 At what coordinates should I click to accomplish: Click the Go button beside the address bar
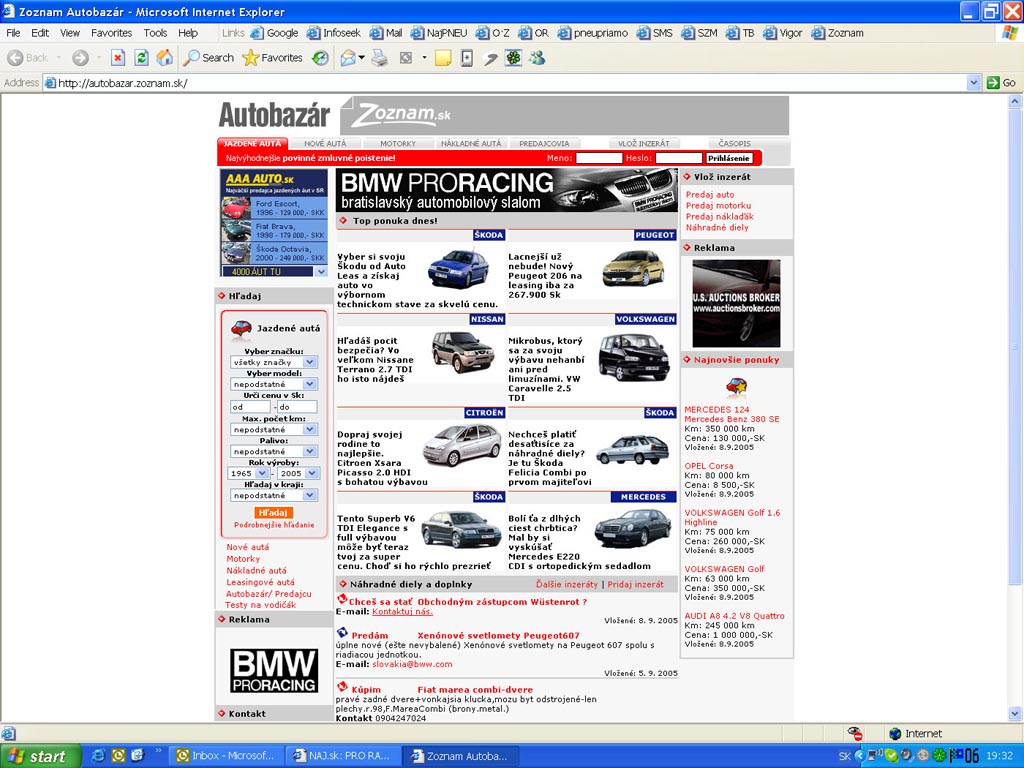tap(1002, 83)
